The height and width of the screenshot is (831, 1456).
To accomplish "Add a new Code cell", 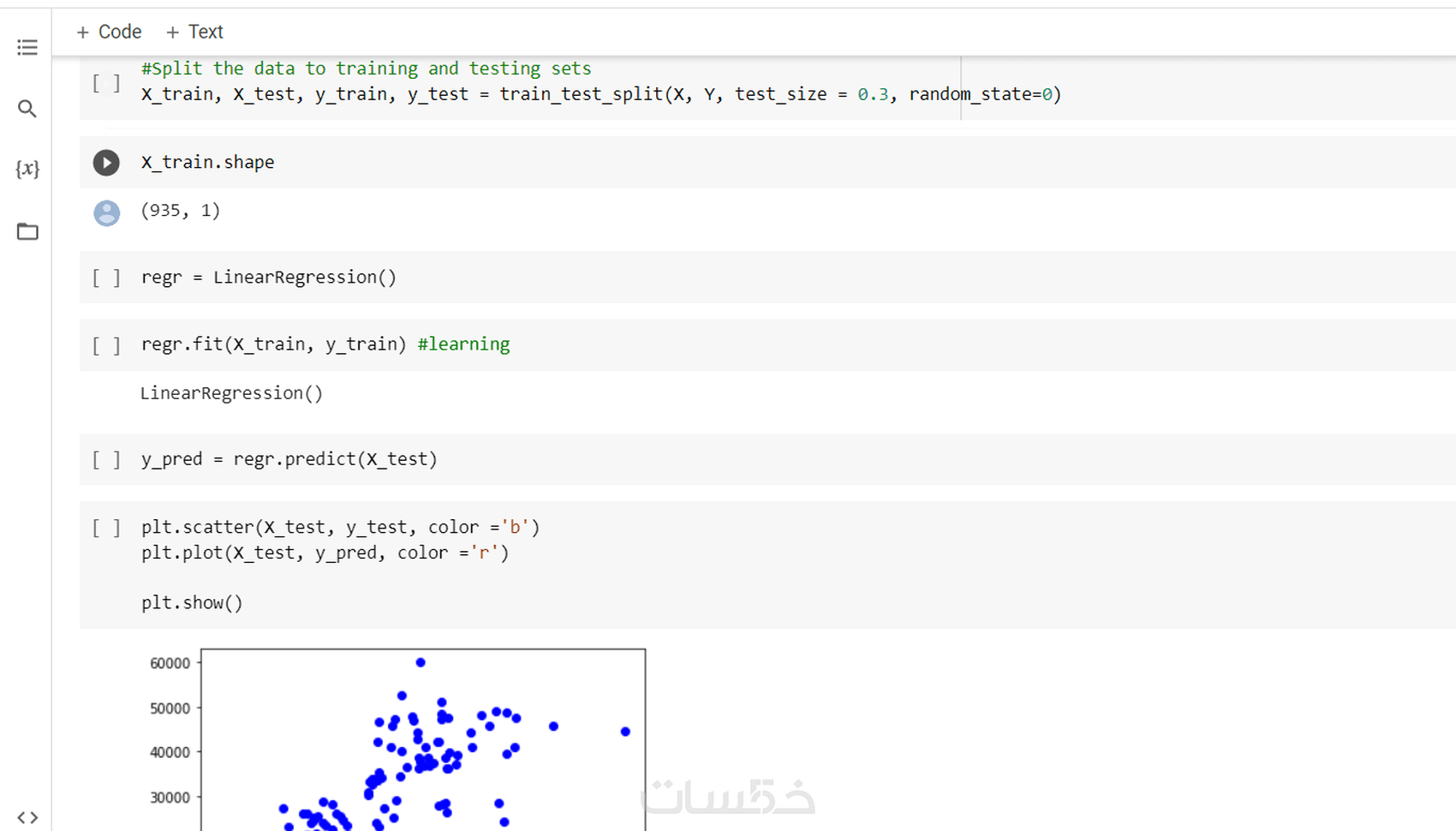I will 109,32.
